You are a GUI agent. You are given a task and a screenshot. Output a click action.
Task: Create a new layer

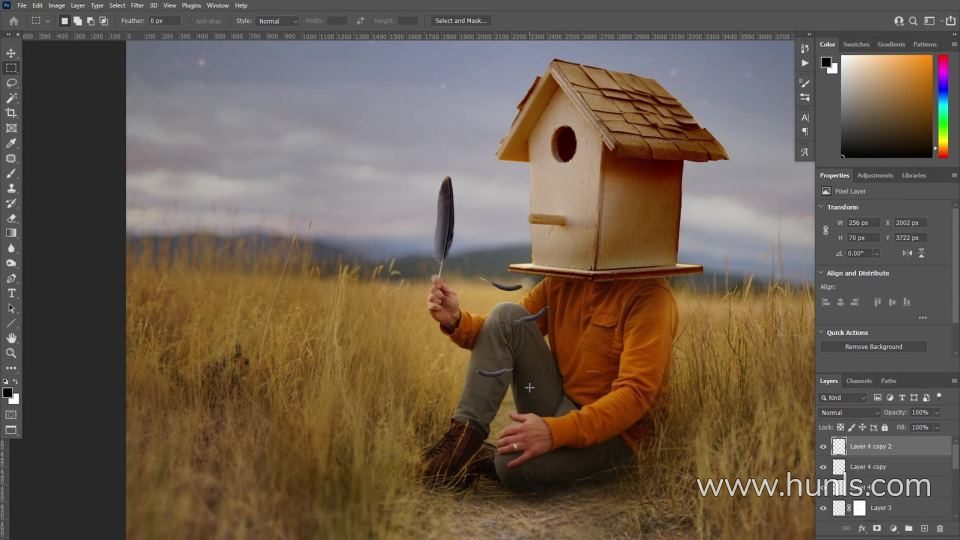coord(924,528)
